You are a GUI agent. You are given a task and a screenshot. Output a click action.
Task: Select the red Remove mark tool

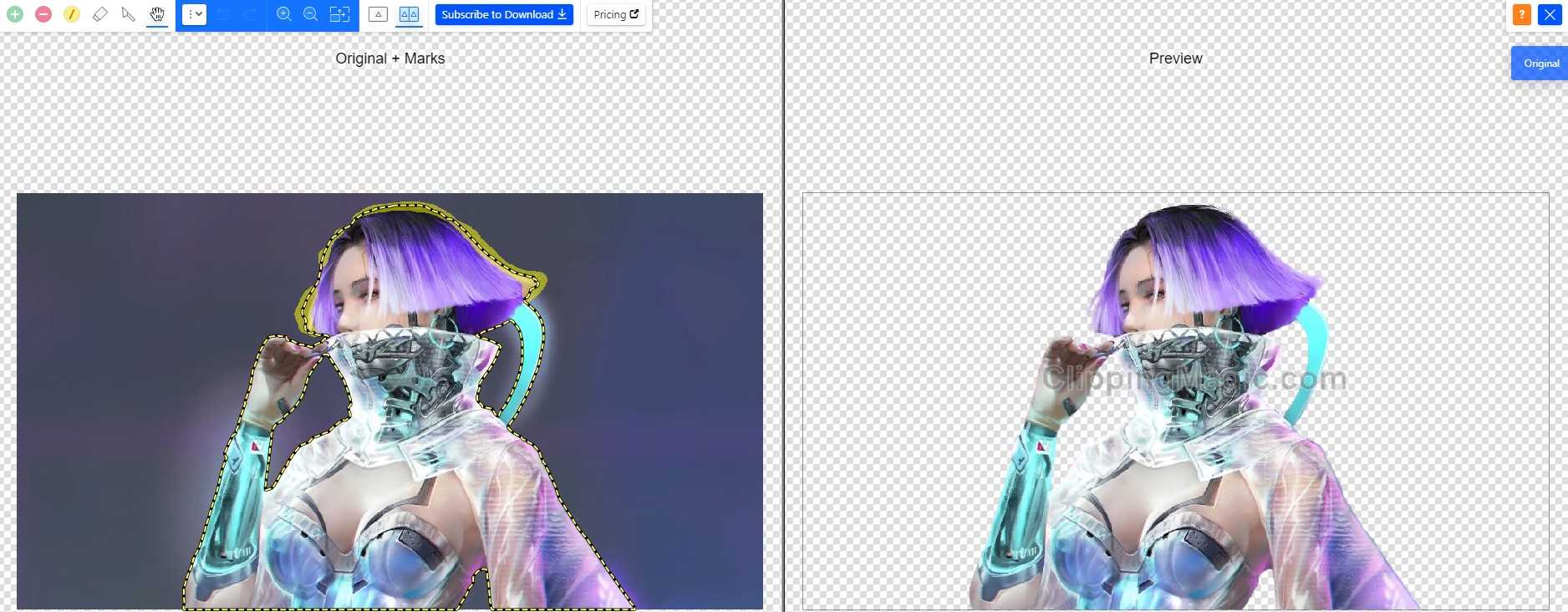[x=43, y=14]
